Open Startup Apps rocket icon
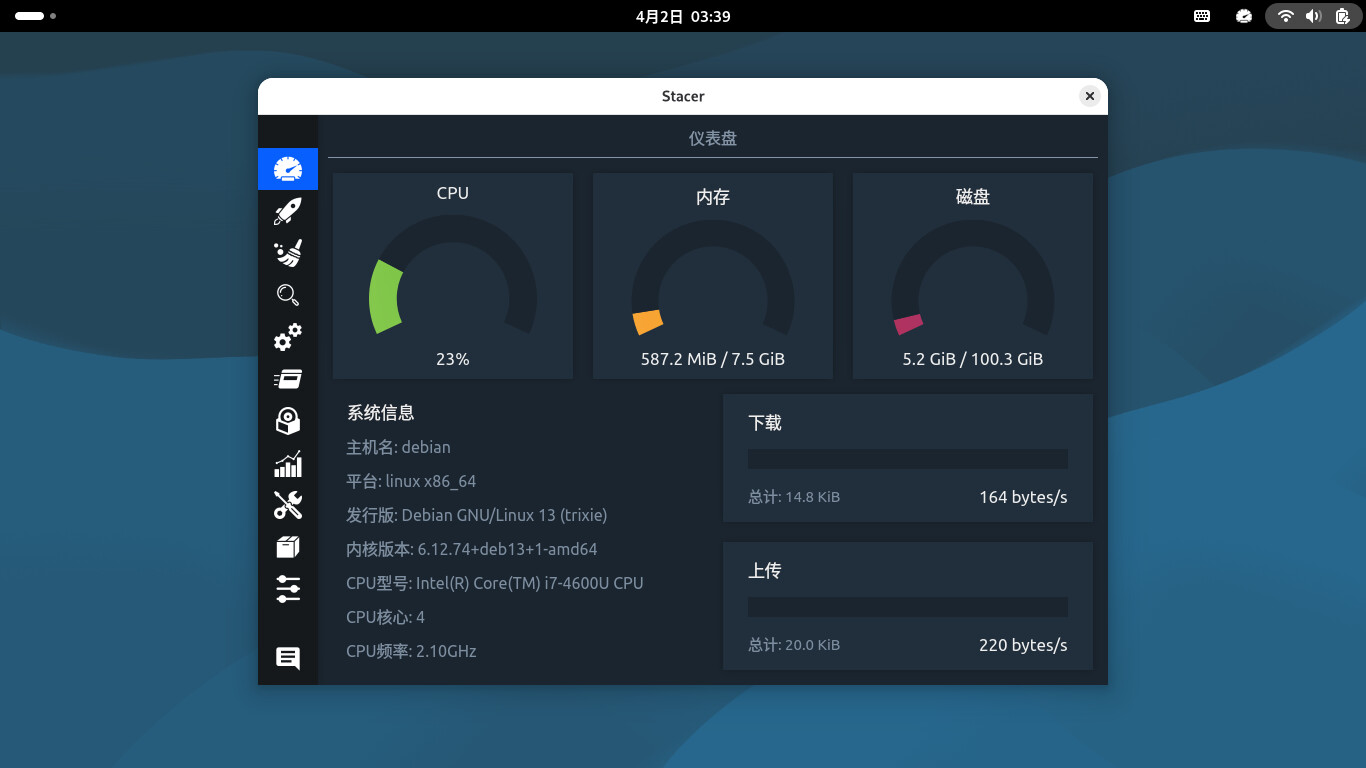Viewport: 1366px width, 768px height. point(288,211)
